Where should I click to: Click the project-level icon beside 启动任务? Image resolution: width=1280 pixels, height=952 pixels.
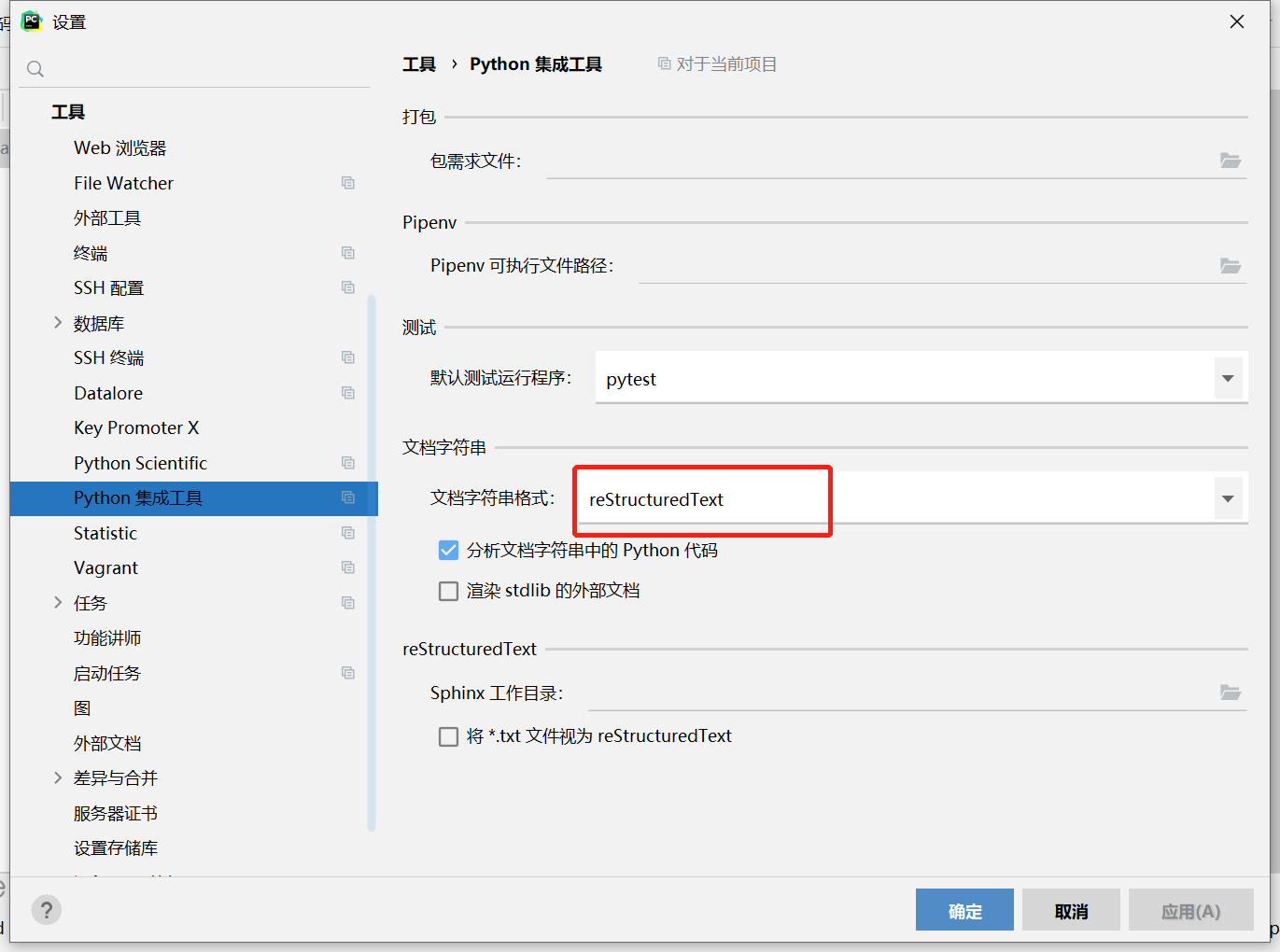point(348,673)
